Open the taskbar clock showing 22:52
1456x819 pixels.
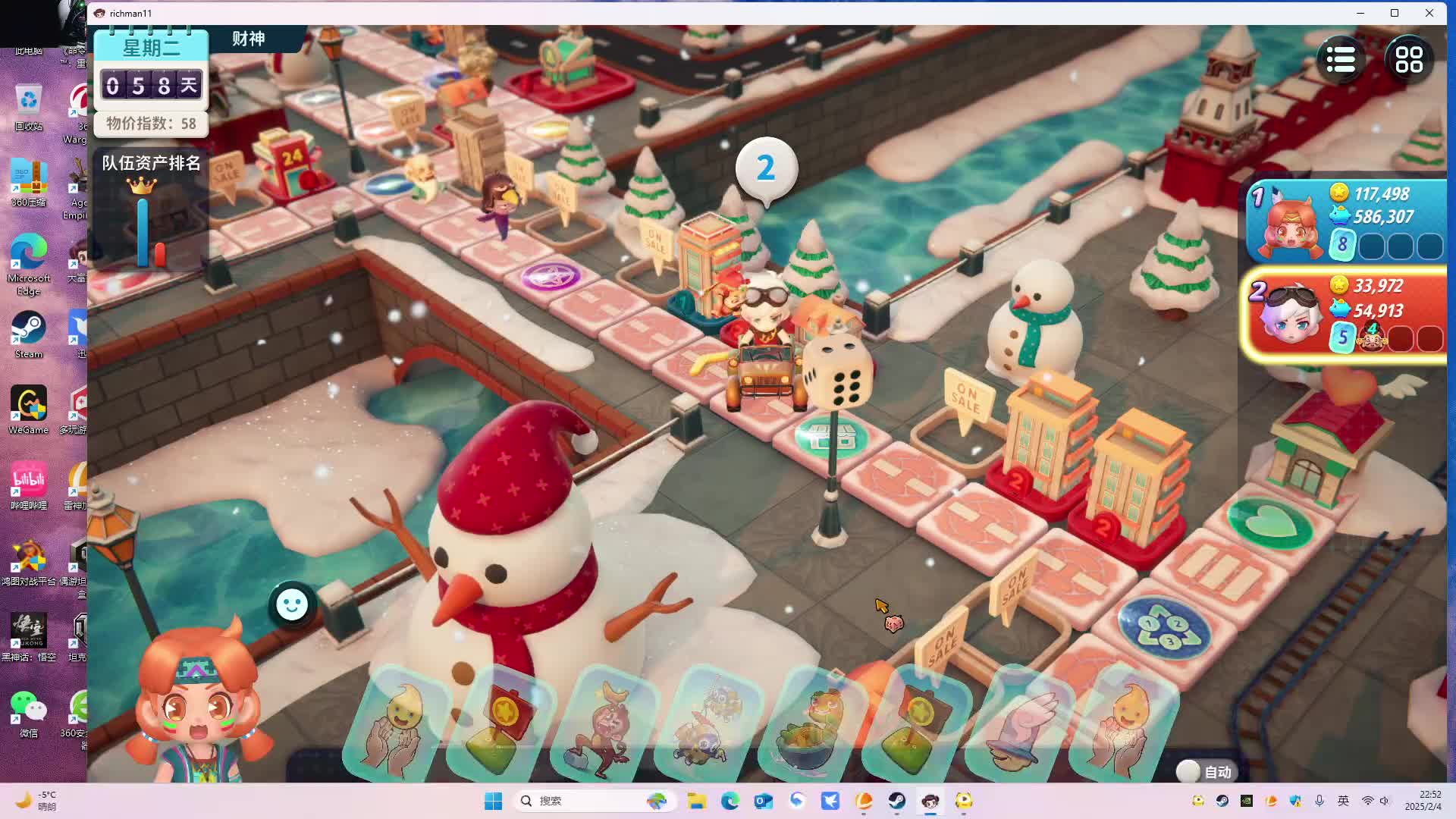pyautogui.click(x=1423, y=801)
